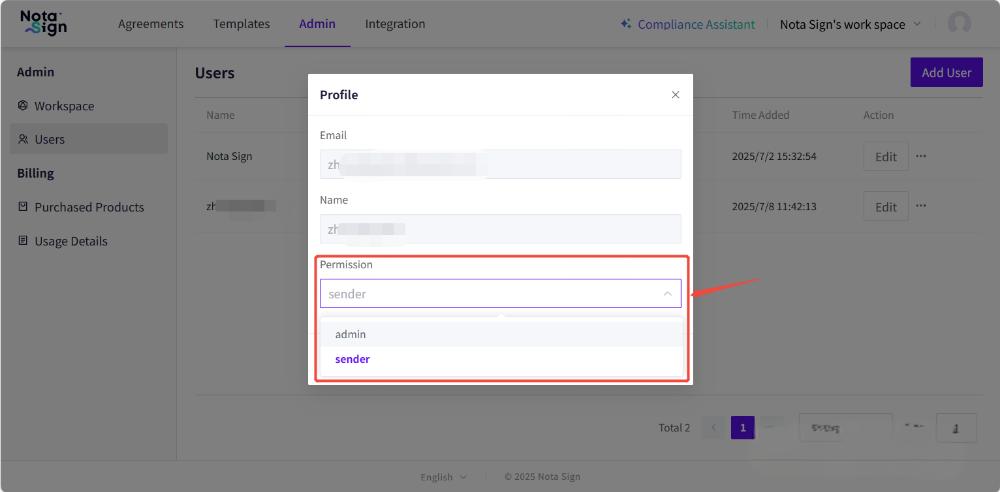Switch to the Agreements tab

[x=151, y=24]
